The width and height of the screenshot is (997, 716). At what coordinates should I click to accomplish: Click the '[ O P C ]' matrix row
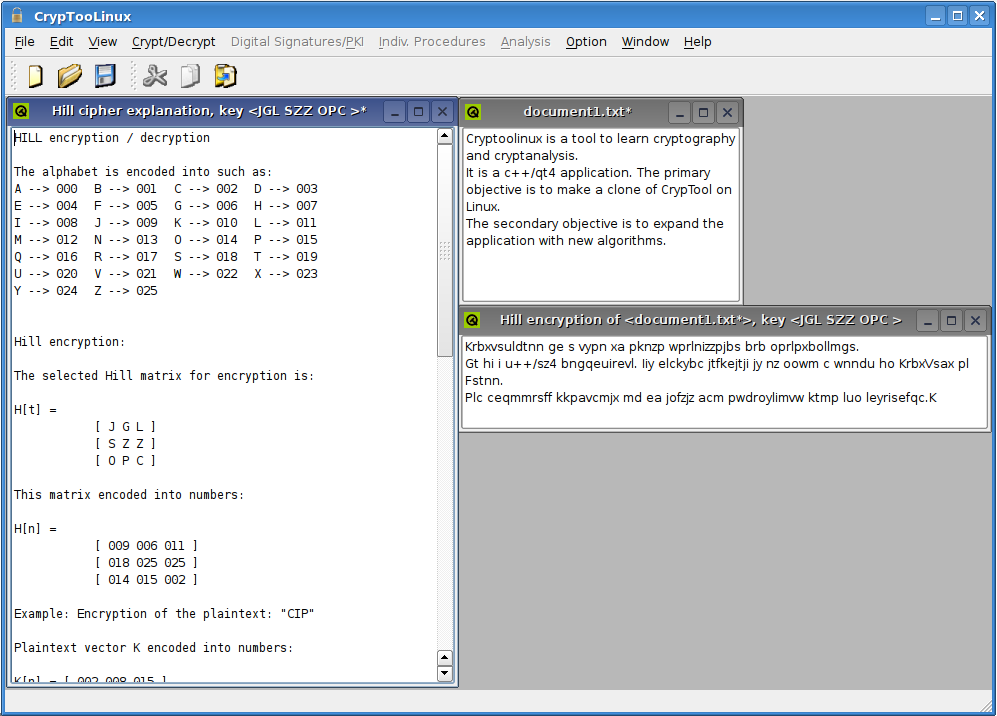pyautogui.click(x=125, y=461)
